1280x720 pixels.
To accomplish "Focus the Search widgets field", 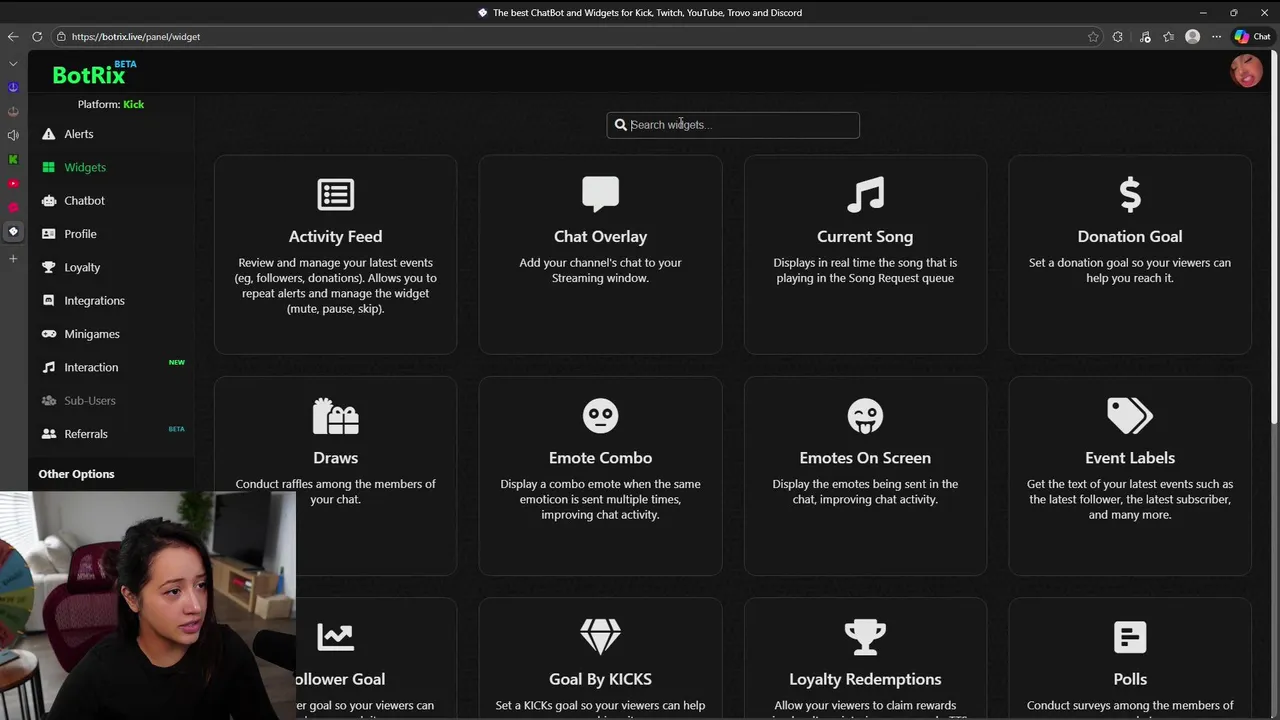I will pyautogui.click(x=733, y=125).
